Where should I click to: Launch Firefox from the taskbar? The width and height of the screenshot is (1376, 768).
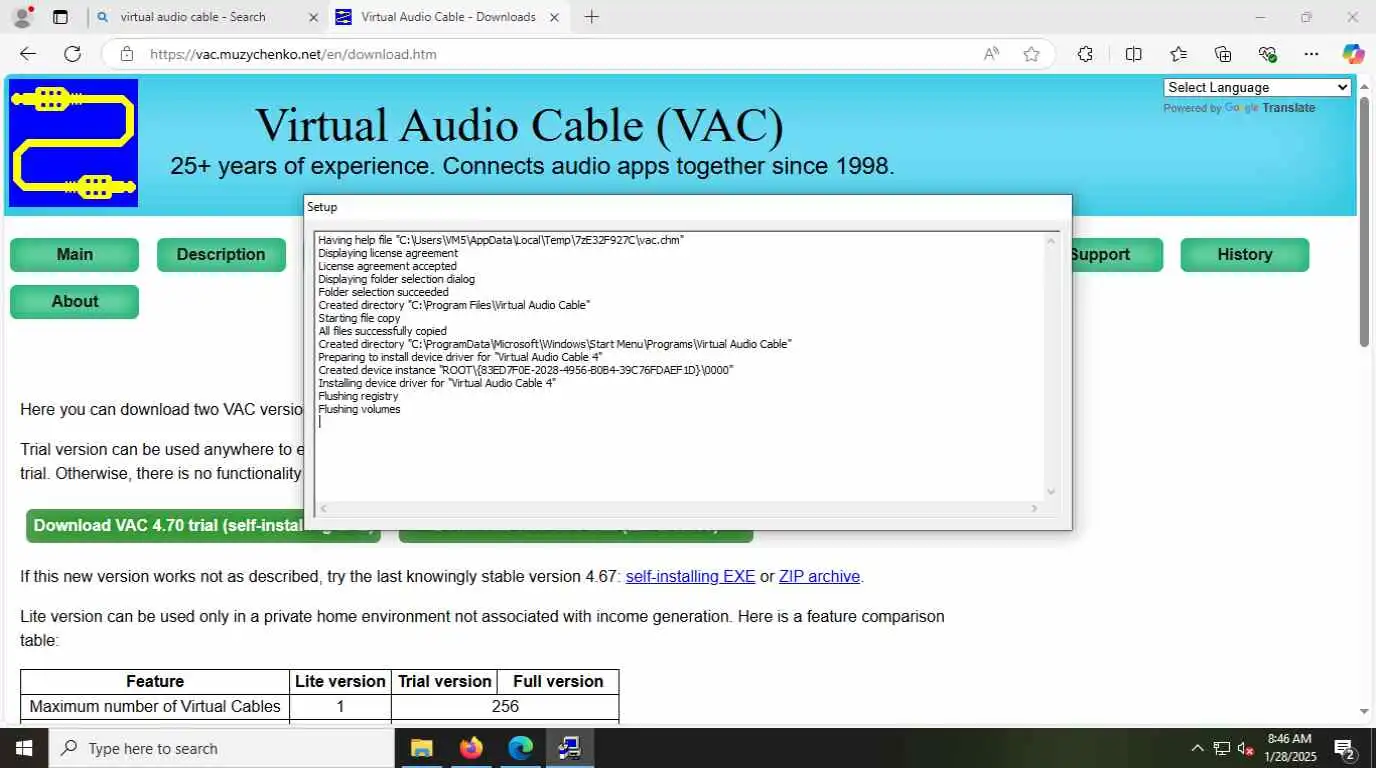(x=471, y=748)
